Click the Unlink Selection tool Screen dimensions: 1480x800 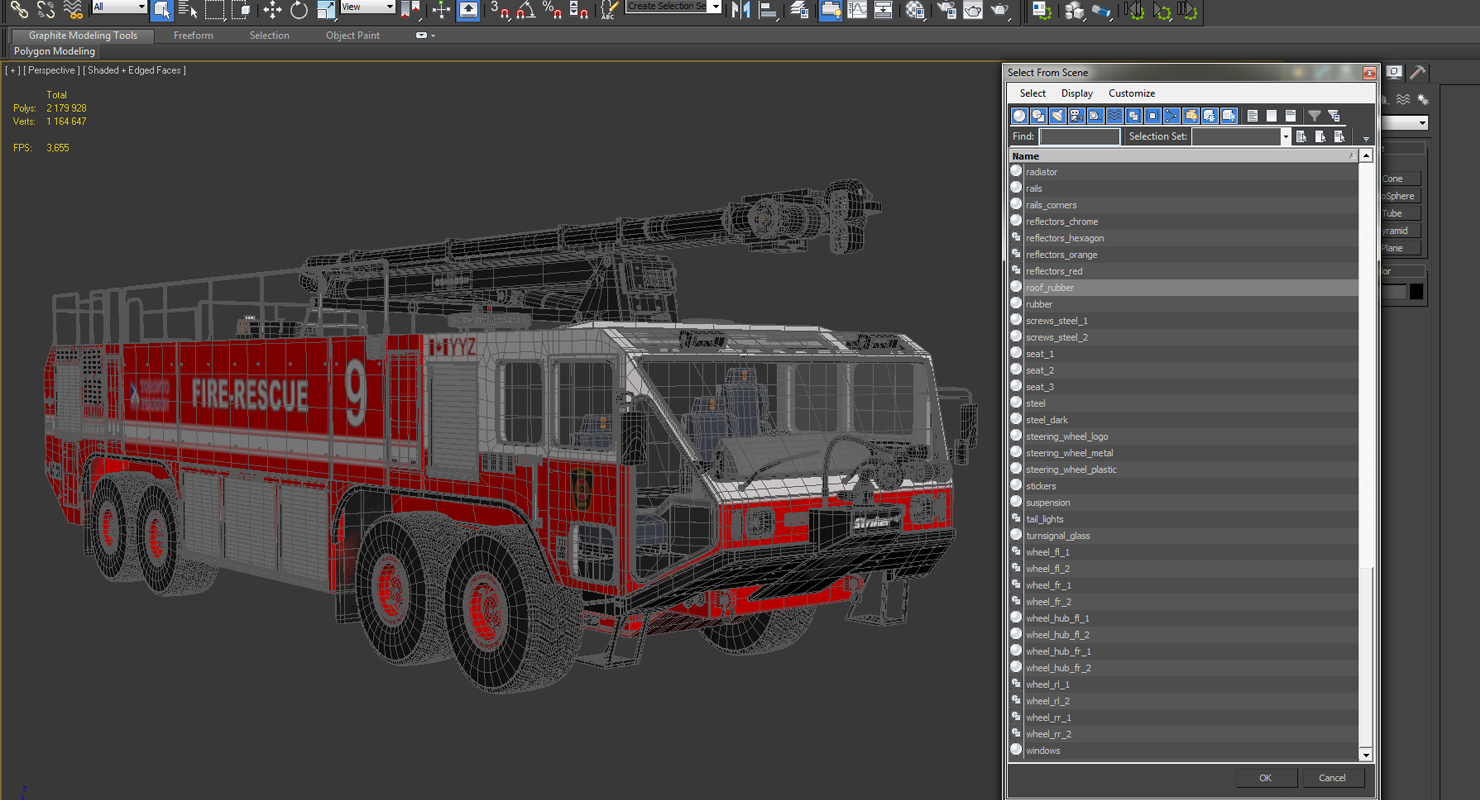[46, 10]
